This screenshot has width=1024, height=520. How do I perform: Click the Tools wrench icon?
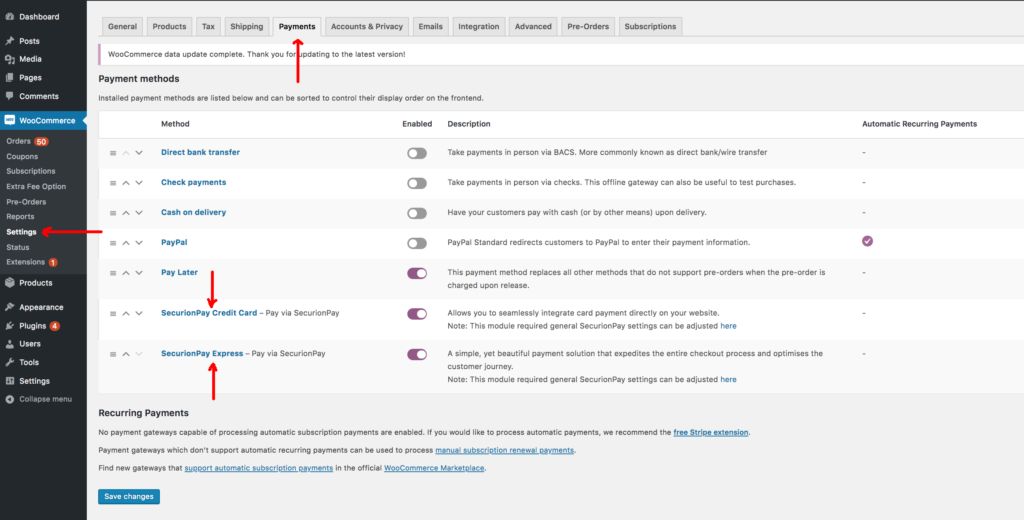pyautogui.click(x=10, y=363)
